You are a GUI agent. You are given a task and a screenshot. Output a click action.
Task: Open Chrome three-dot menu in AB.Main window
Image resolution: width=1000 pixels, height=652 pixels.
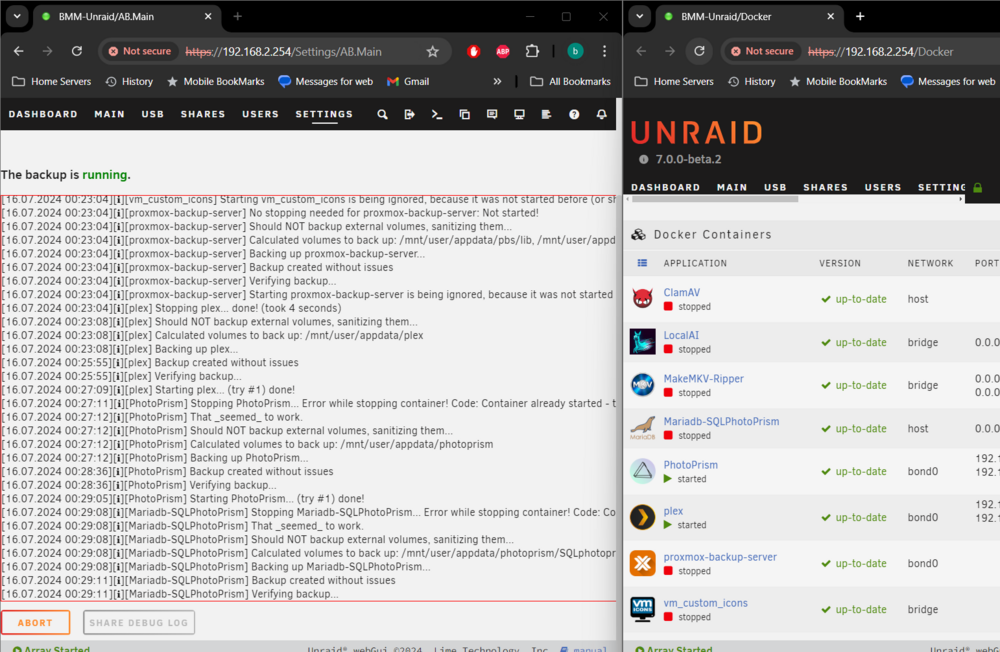coord(605,52)
